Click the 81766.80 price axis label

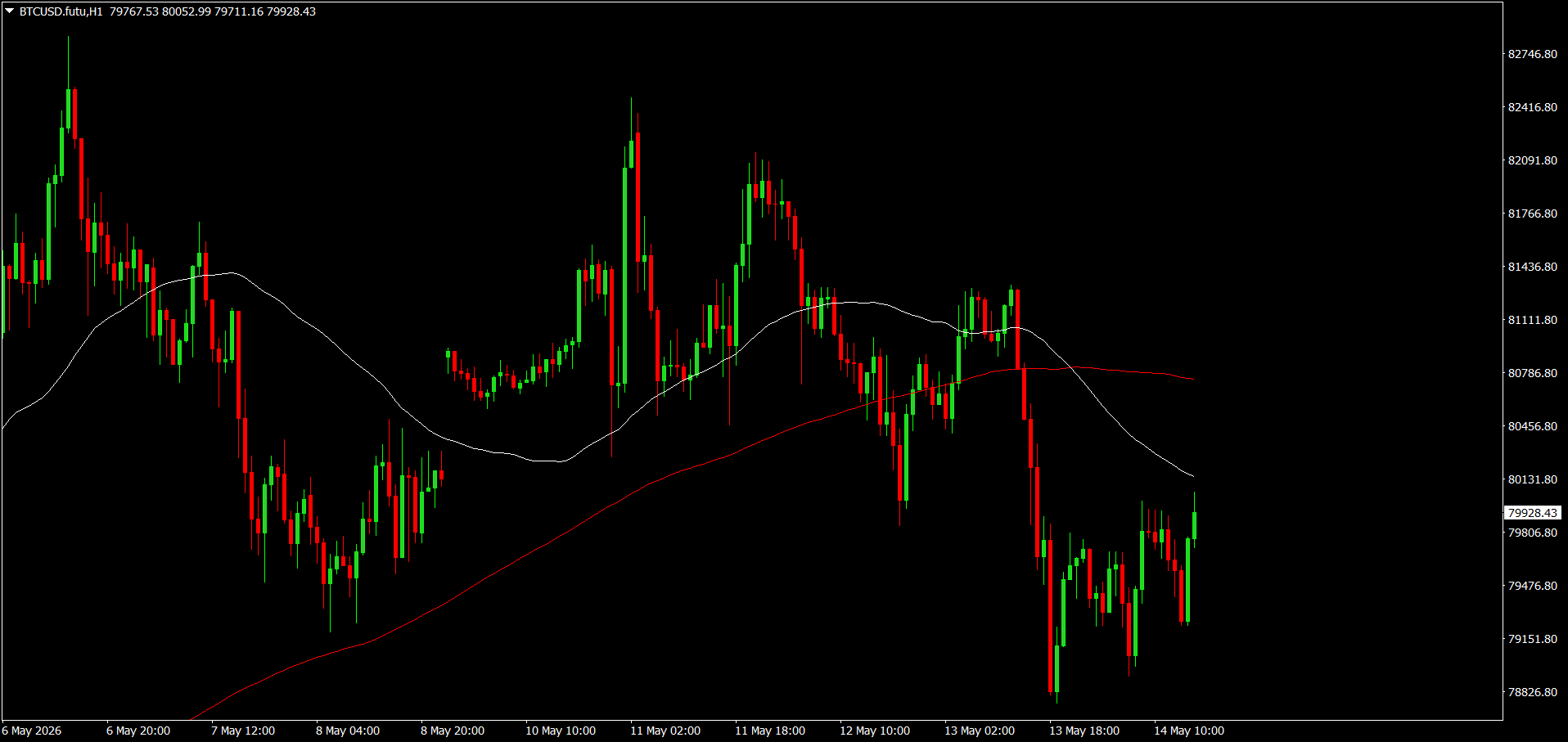[x=1533, y=214]
